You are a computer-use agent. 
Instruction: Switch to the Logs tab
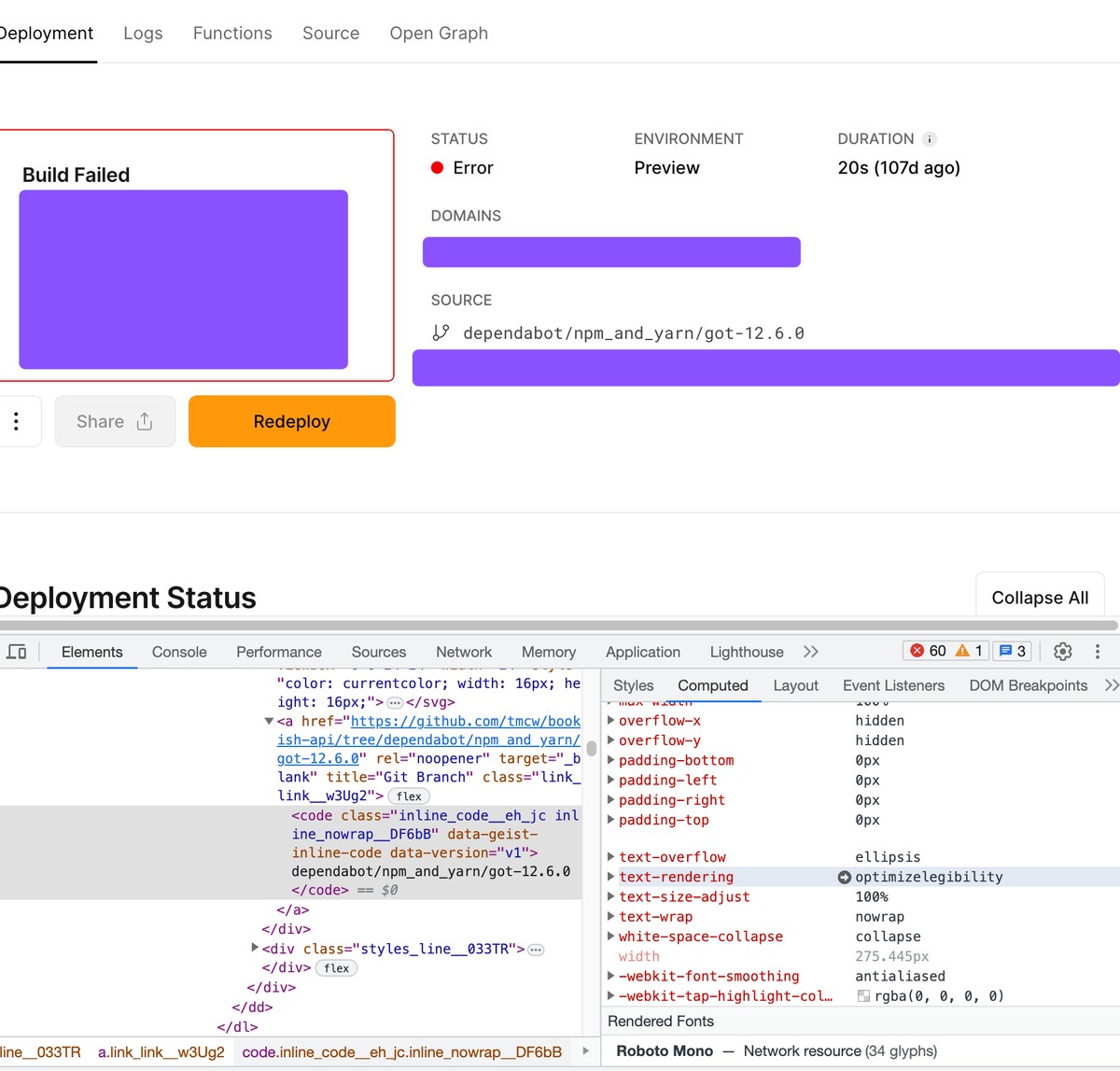(143, 34)
